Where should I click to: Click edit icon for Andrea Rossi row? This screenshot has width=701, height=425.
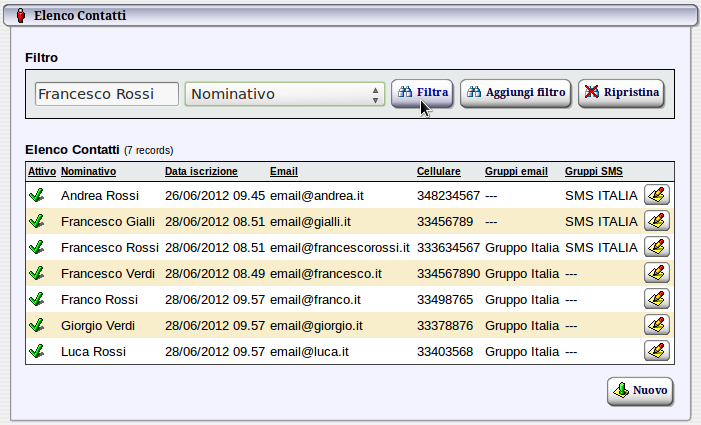[x=656, y=195]
